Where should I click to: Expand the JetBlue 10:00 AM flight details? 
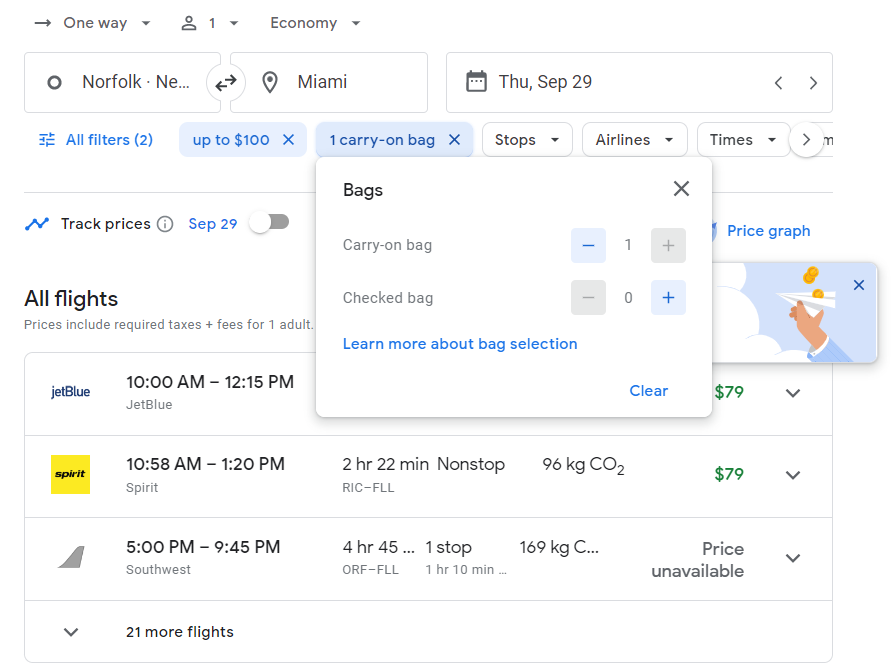(x=793, y=393)
